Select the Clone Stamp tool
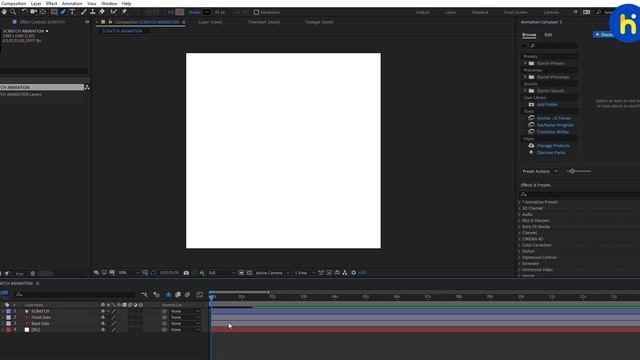Screen dimensions: 640x360 [93, 12]
